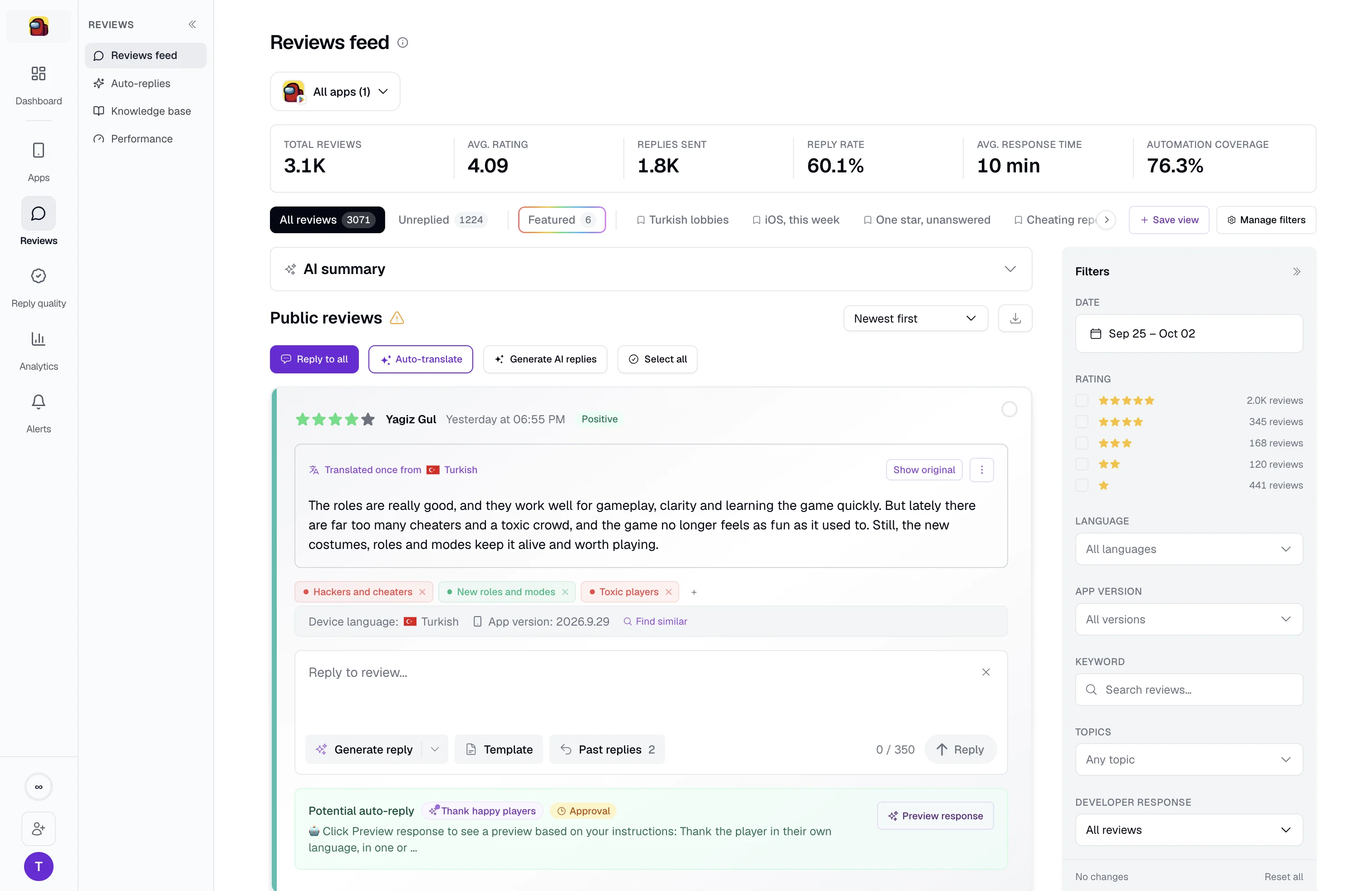
Task: Remove the Toxic players tag
Action: [x=668, y=592]
